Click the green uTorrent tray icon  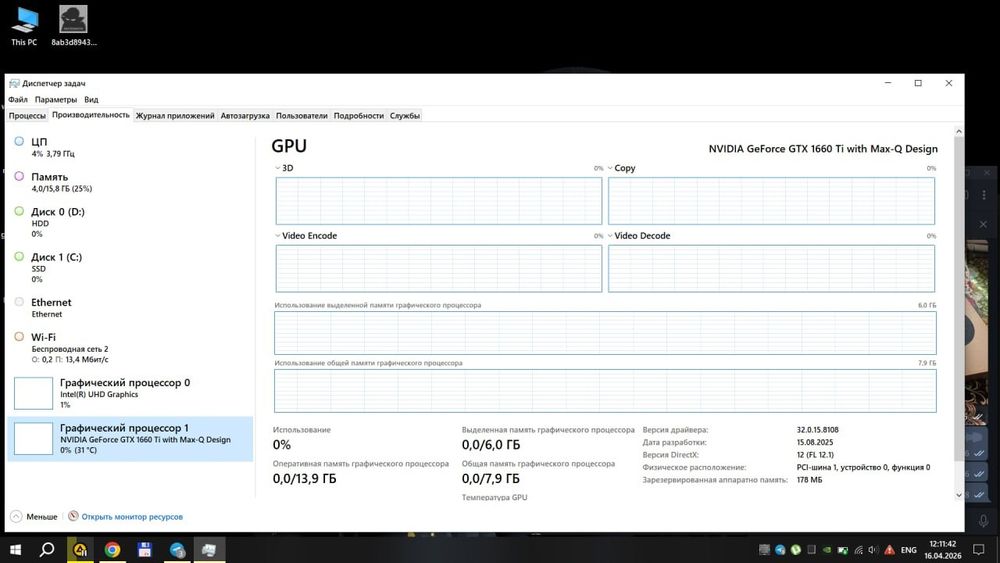(x=795, y=550)
